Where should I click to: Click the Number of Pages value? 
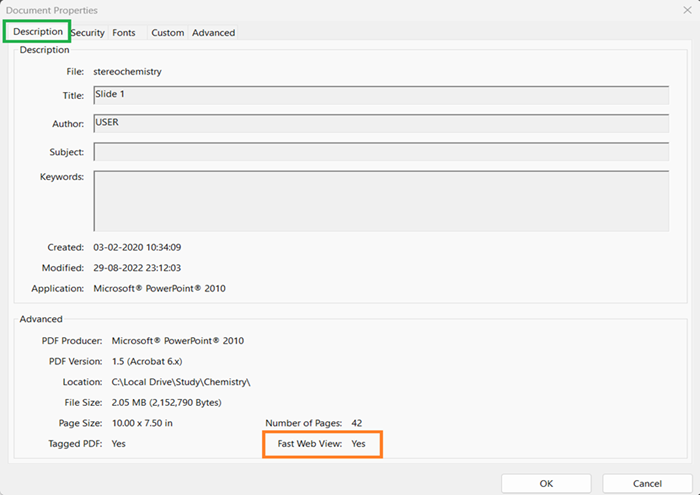(358, 423)
